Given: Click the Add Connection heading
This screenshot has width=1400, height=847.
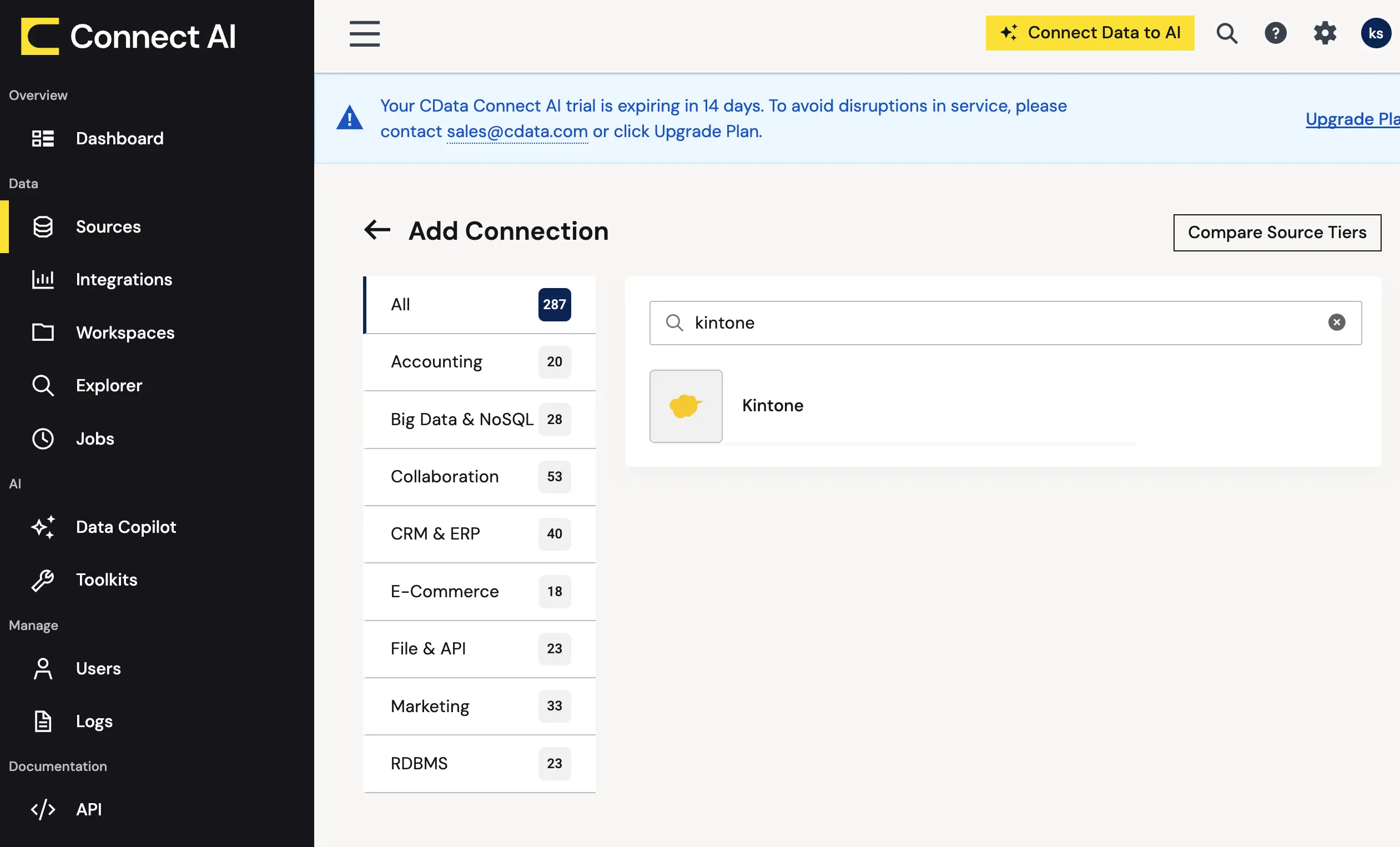Looking at the screenshot, I should point(508,231).
